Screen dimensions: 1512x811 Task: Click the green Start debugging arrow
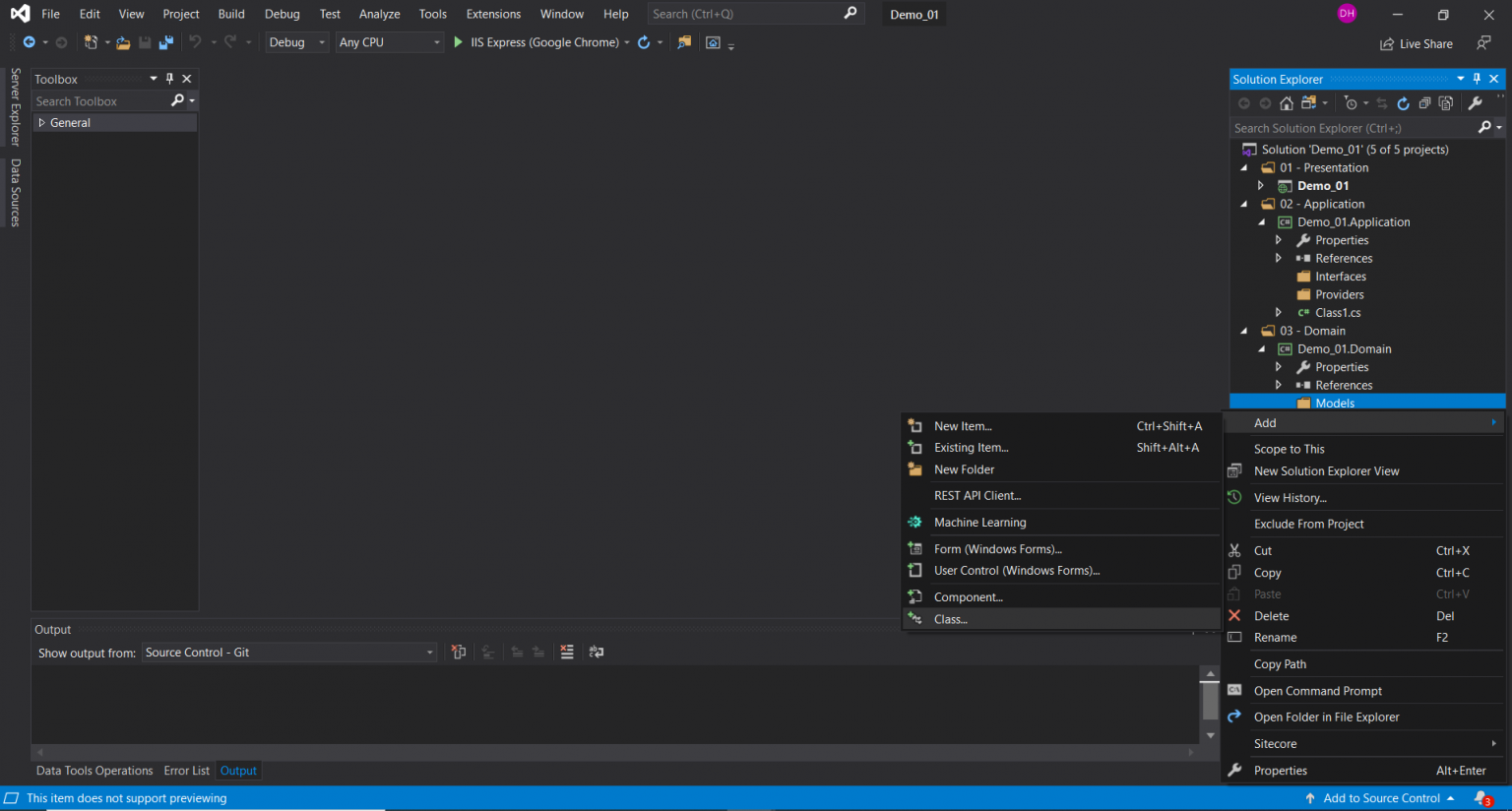click(x=458, y=42)
